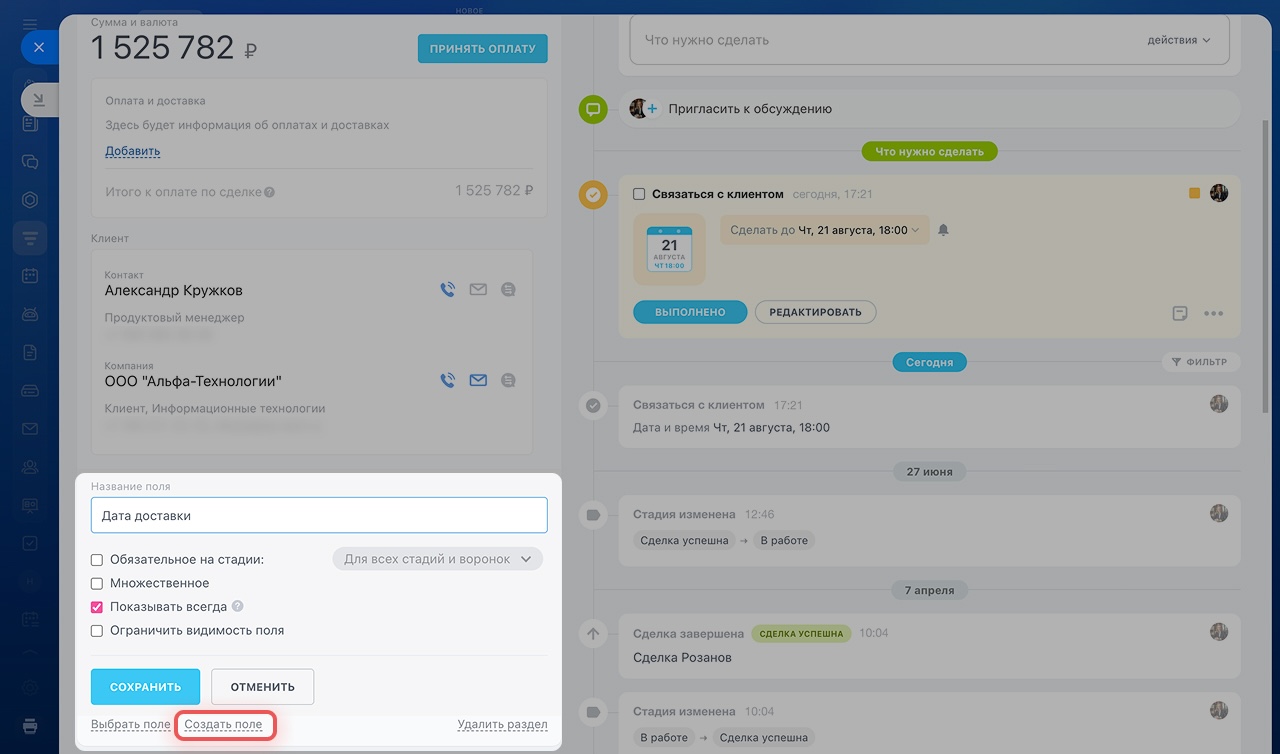Enable the Множественное checkbox
Viewport: 1280px width, 754px height.
[97, 583]
